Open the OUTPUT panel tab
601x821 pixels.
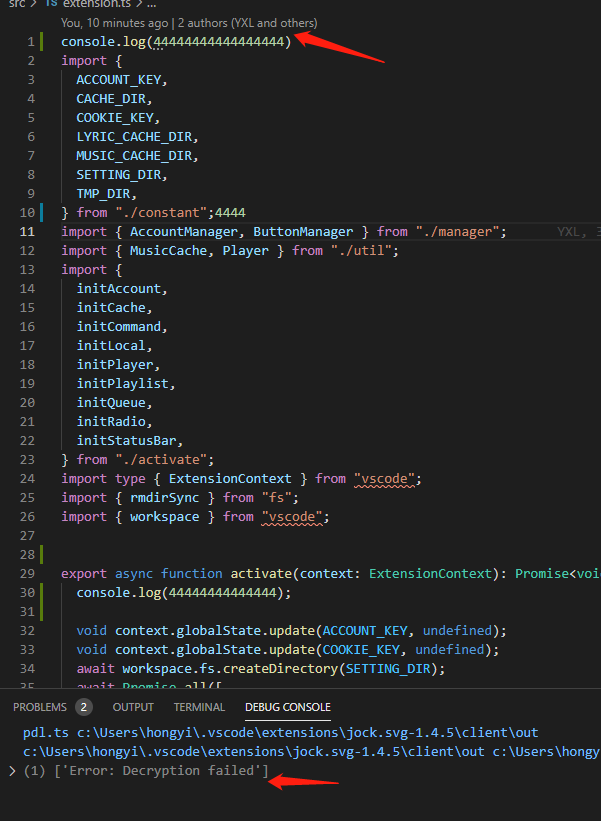[133, 707]
